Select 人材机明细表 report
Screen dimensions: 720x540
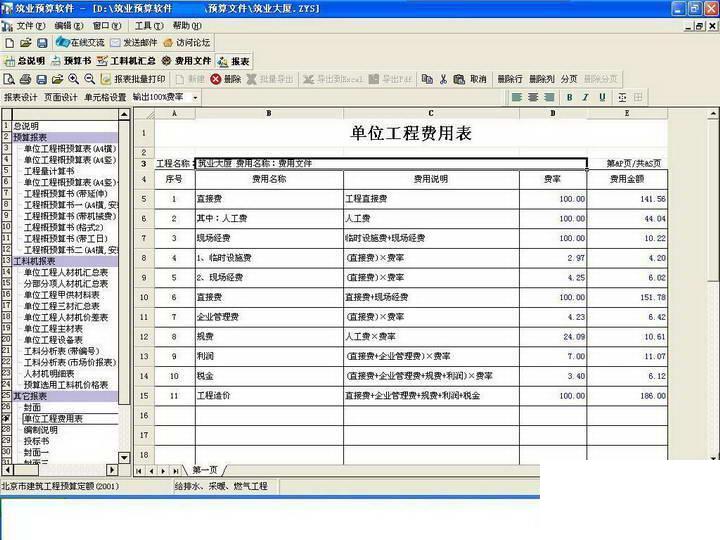[49, 373]
